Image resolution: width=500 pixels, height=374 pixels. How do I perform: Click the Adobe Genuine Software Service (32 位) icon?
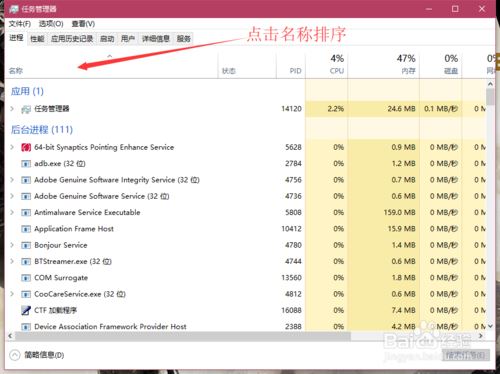point(26,196)
